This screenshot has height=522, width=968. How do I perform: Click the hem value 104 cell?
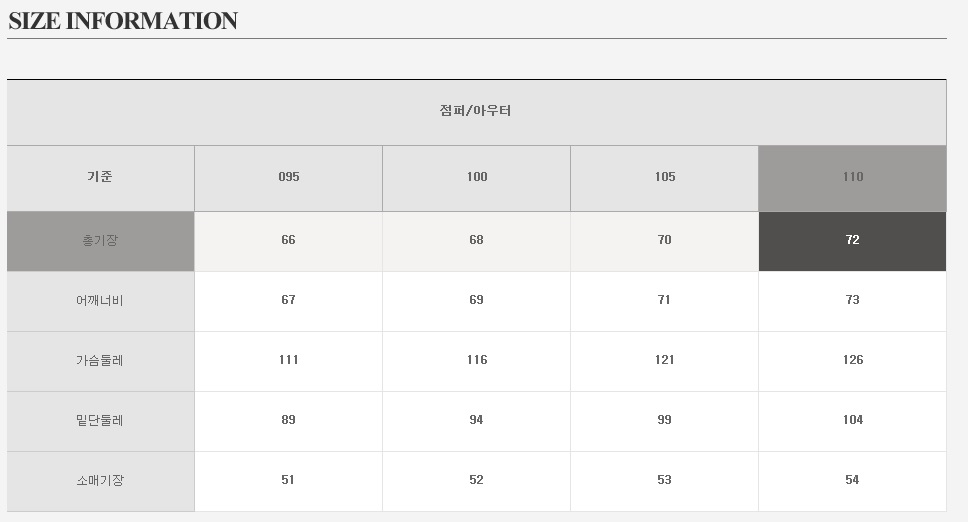[x=852, y=420]
